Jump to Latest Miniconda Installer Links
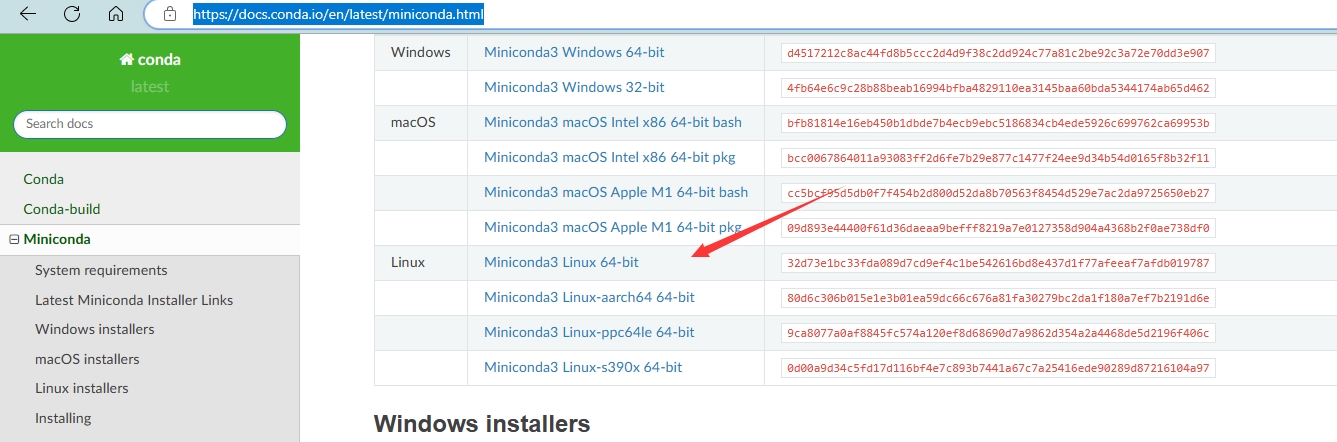 134,300
